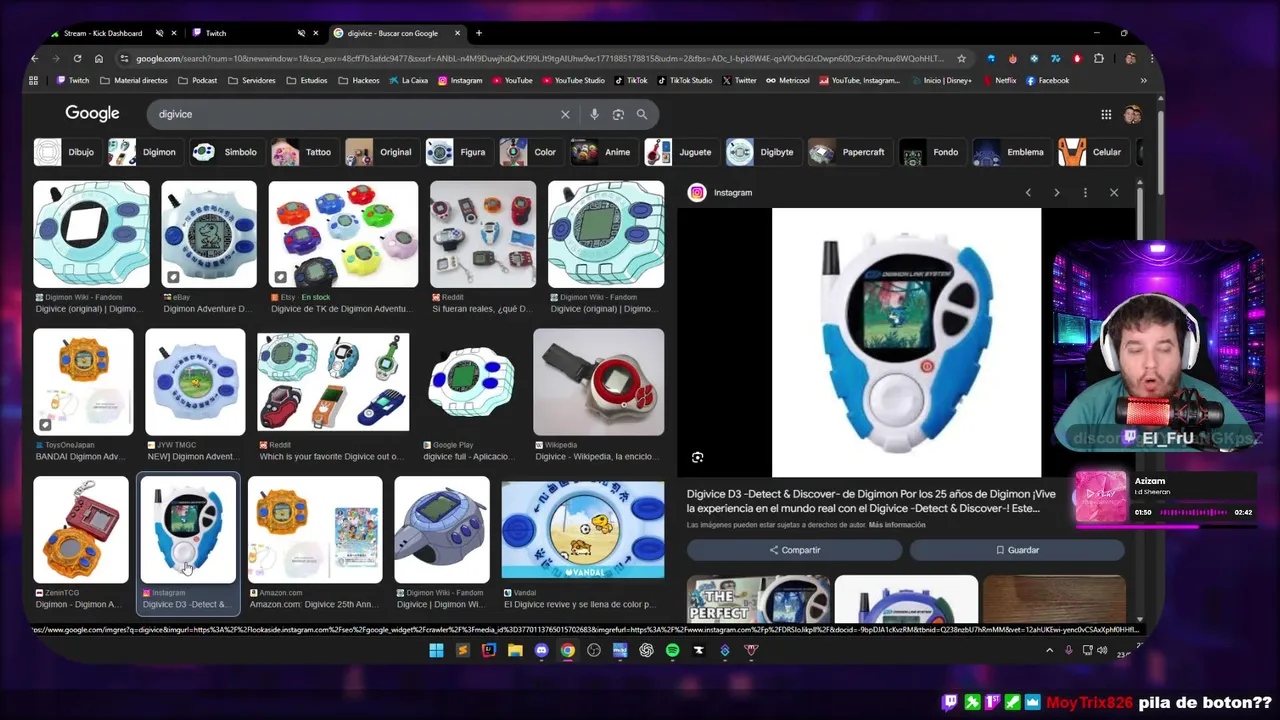
Task: Mute the Stream - Kick Dashboard tab
Action: coord(159,33)
